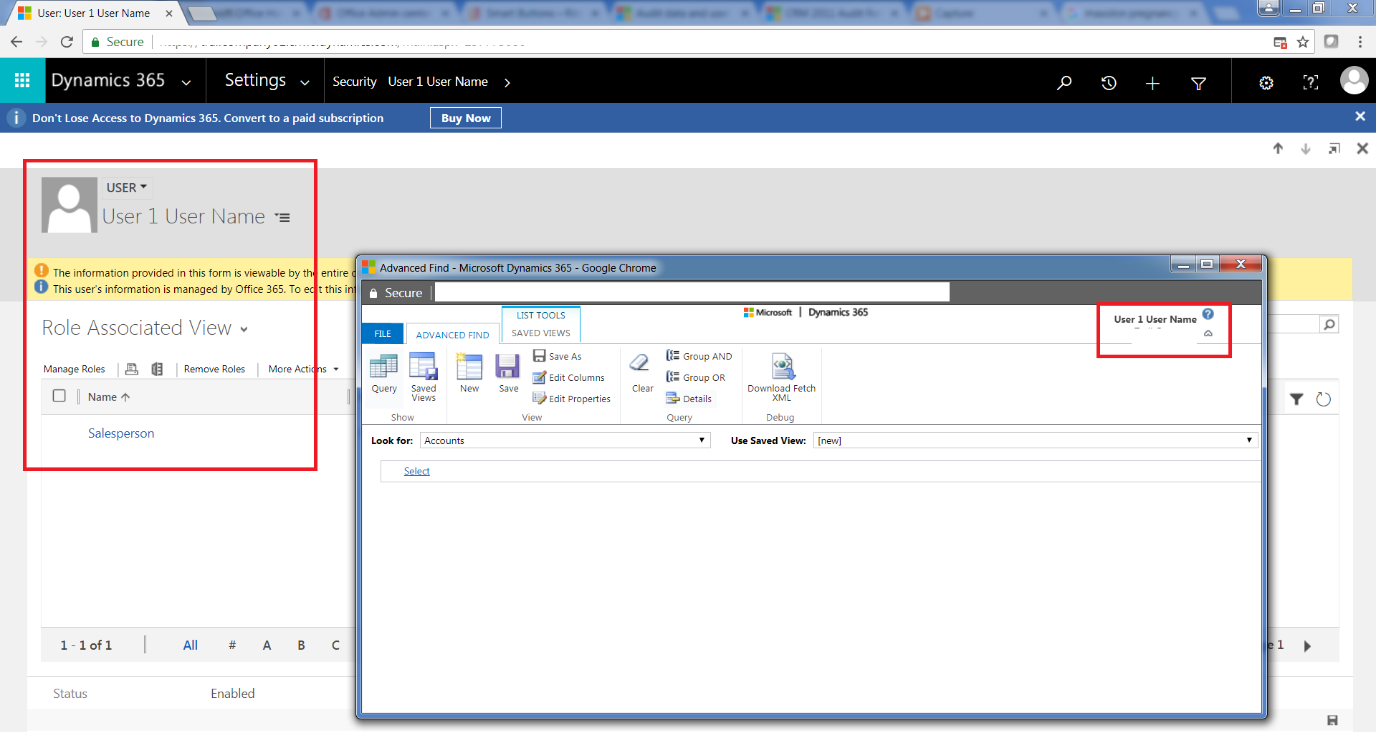Click the search magnifier of the roles grid

click(1329, 325)
